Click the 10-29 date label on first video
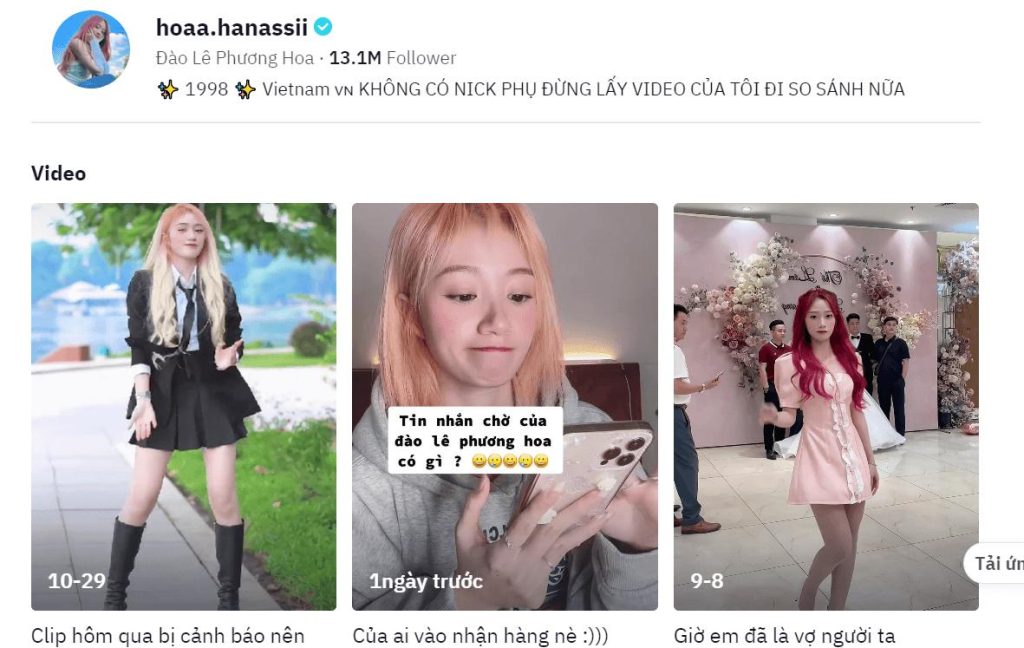This screenshot has width=1024, height=648. coord(76,580)
